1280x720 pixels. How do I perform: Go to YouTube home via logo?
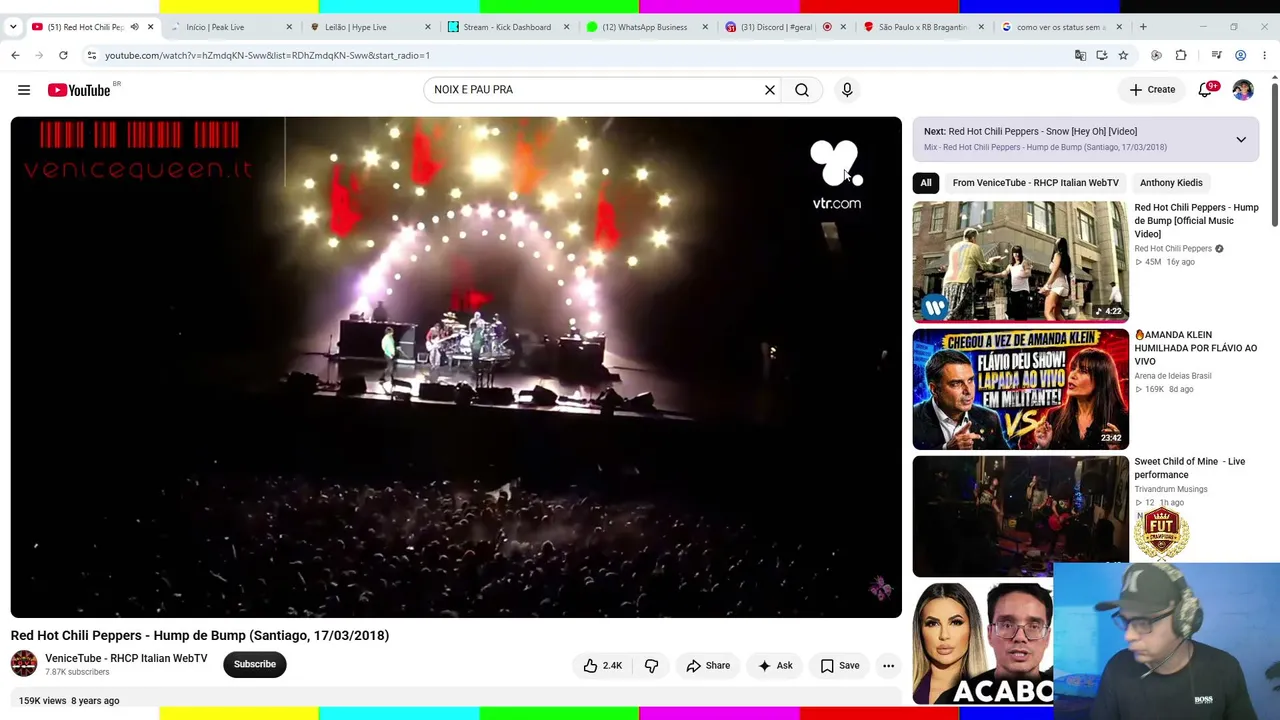(x=79, y=90)
